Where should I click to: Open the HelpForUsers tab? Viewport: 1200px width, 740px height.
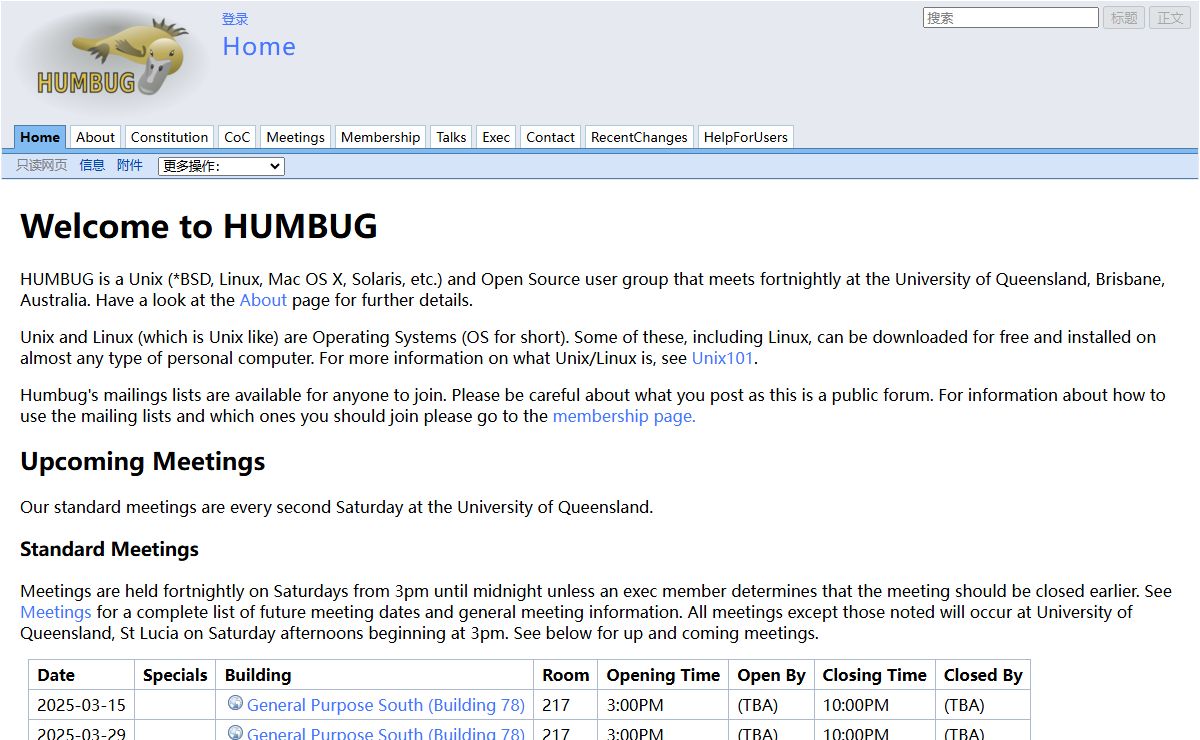[x=745, y=137]
